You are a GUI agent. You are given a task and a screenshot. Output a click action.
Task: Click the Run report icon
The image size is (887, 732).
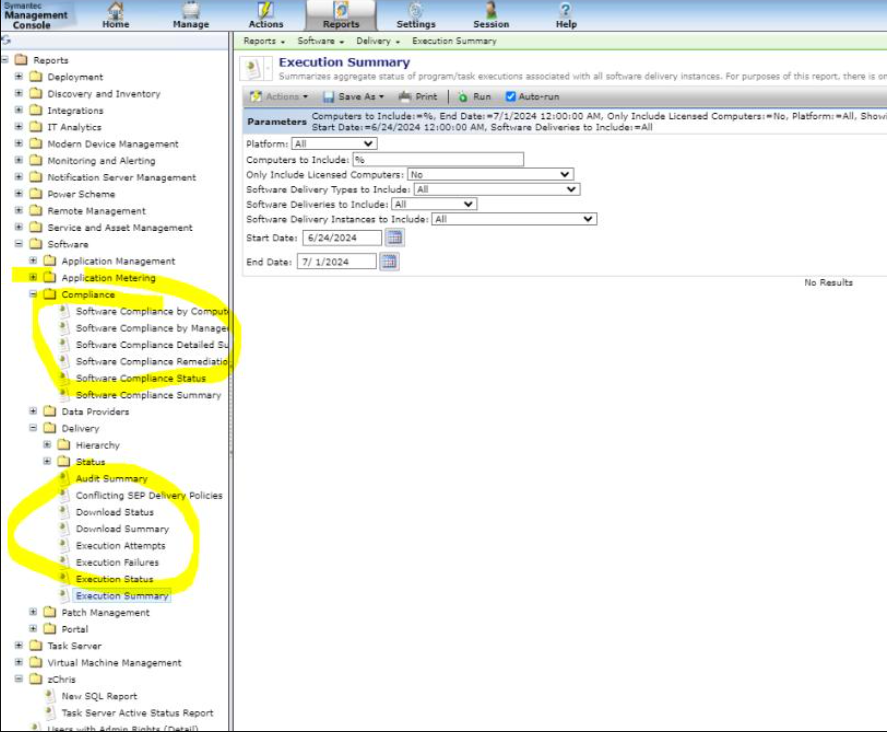tap(463, 97)
